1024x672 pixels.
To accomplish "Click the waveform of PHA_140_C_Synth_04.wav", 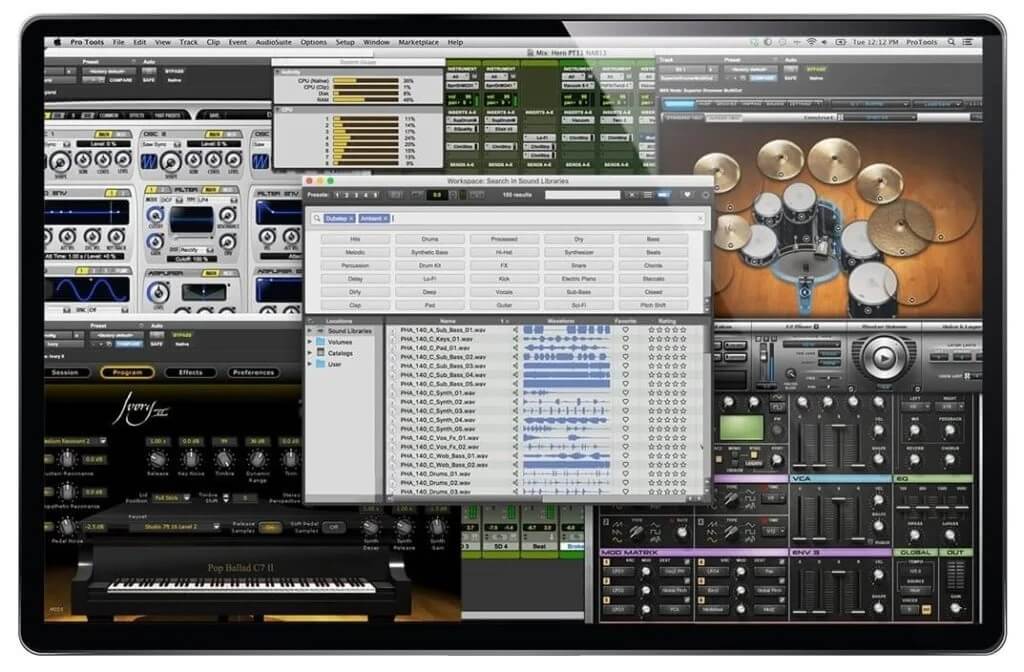I will point(566,420).
